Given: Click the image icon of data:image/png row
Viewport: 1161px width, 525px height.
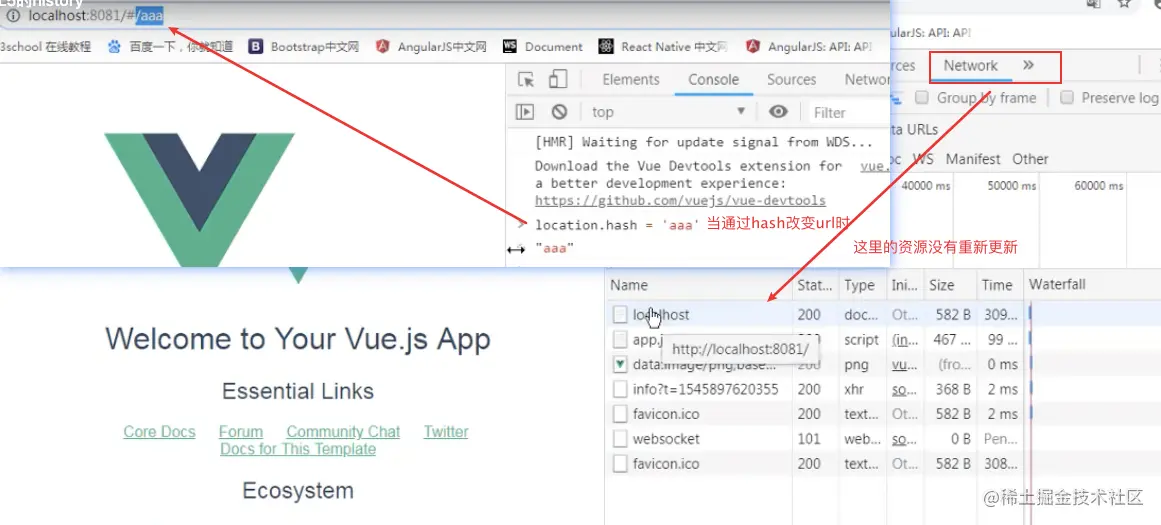Looking at the screenshot, I should click(x=620, y=365).
